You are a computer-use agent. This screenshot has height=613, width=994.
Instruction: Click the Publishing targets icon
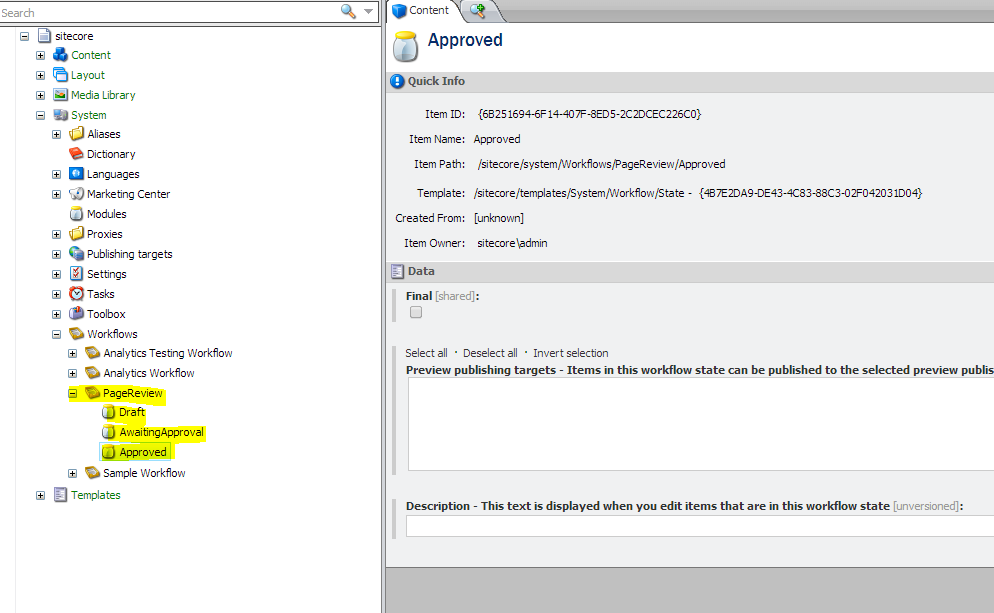point(78,253)
